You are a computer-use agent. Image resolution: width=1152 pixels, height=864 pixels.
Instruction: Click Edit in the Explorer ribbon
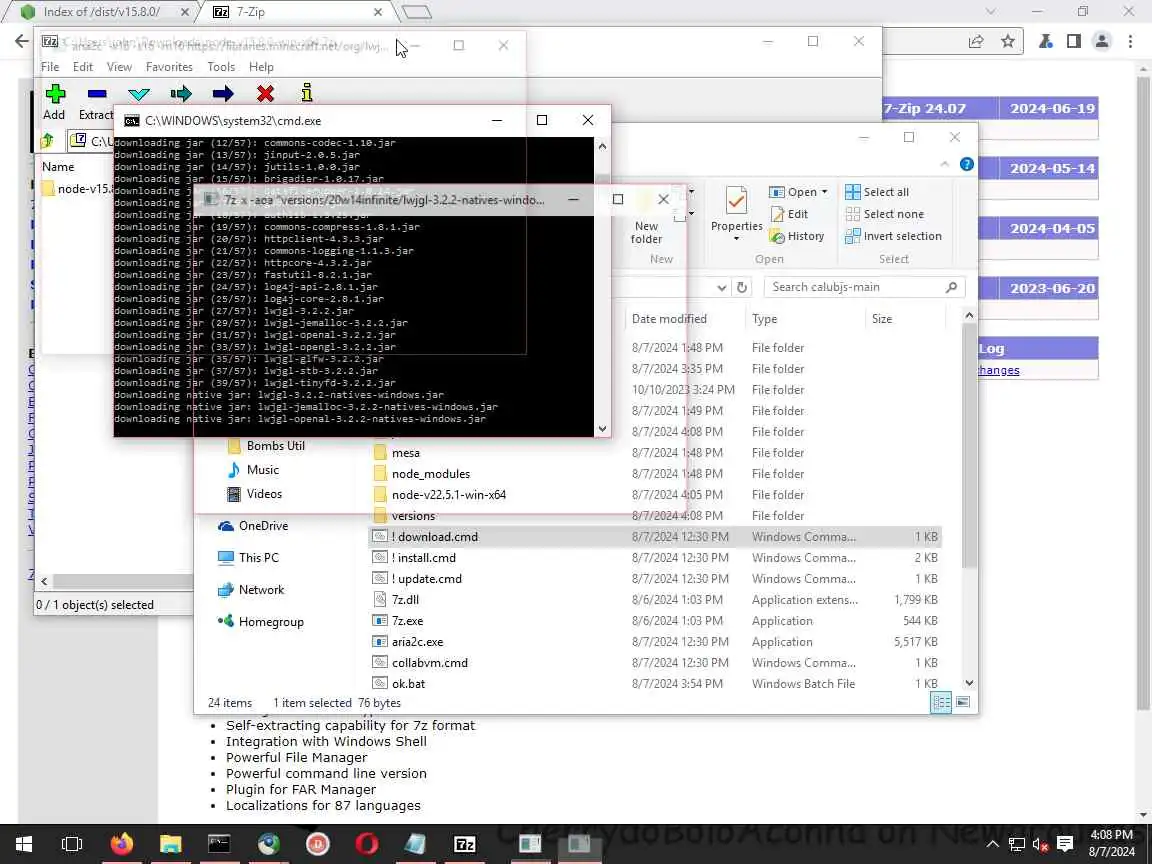click(789, 214)
